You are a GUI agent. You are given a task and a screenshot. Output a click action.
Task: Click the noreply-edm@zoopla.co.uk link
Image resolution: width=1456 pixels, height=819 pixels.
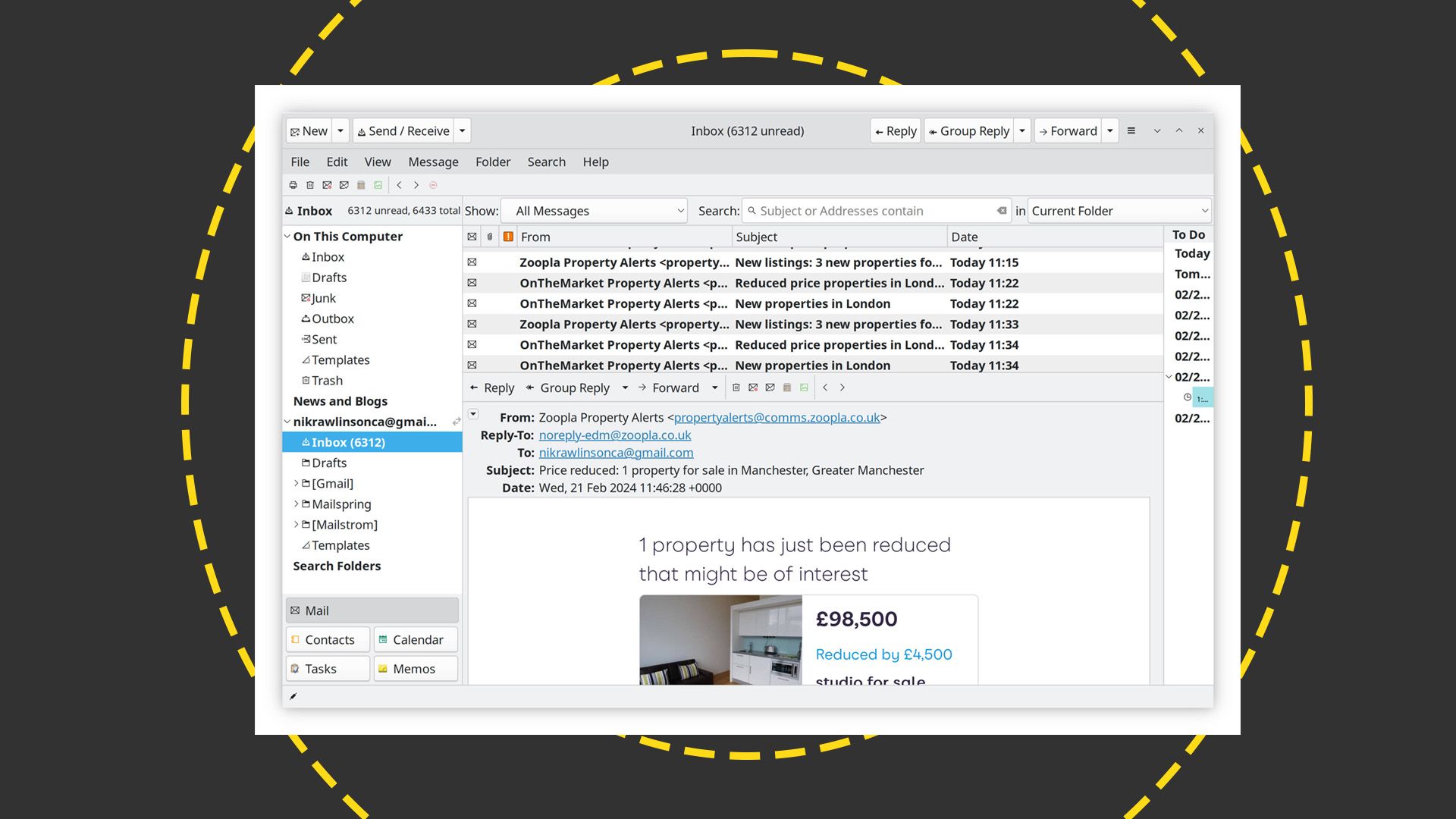pos(614,435)
